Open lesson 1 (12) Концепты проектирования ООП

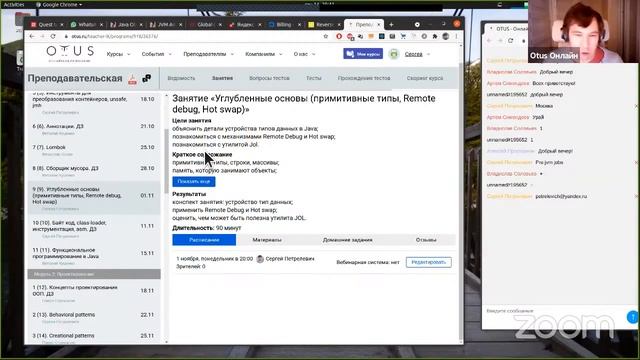tap(94, 293)
